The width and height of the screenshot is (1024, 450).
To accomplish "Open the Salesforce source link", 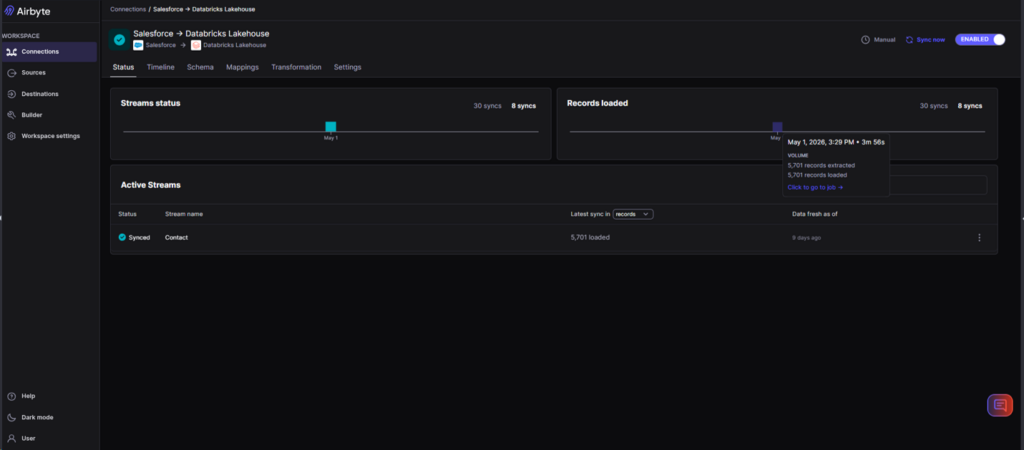I will pyautogui.click(x=161, y=45).
